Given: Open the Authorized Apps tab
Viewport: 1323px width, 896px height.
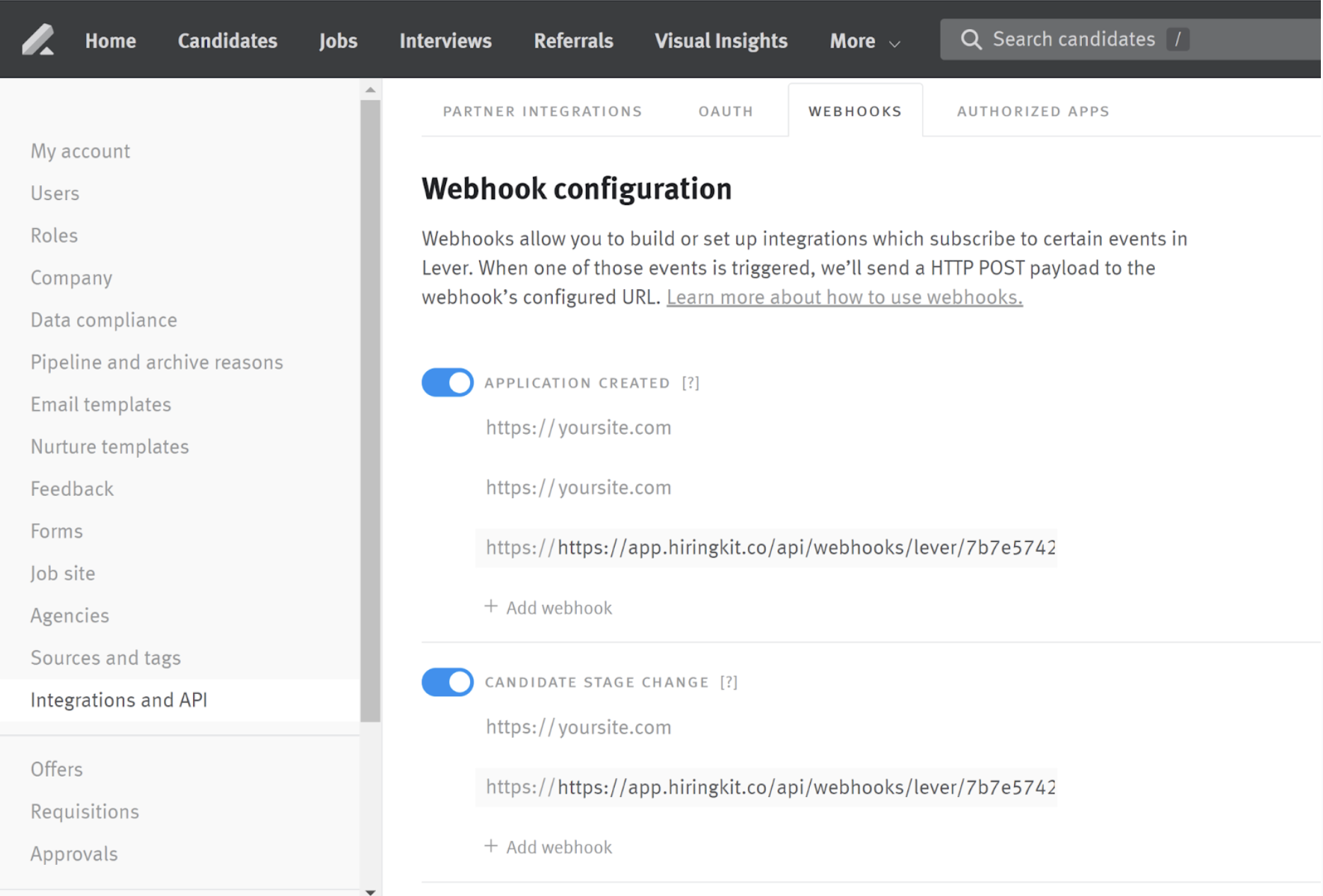Looking at the screenshot, I should coord(1033,112).
